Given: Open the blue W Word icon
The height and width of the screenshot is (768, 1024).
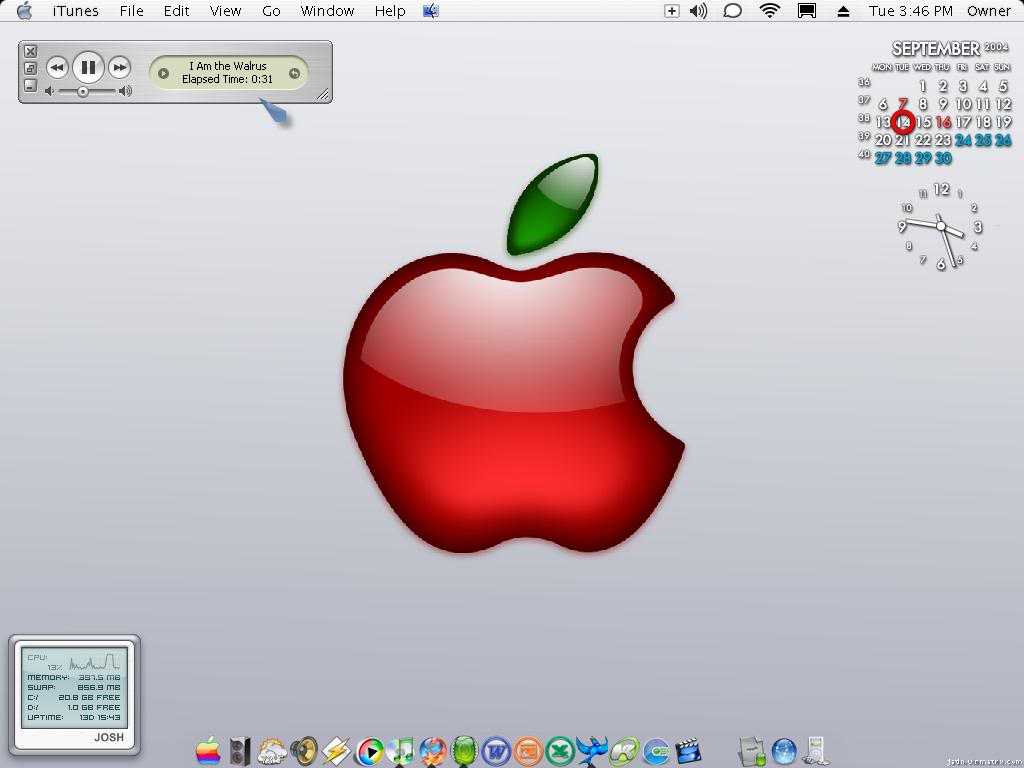Looking at the screenshot, I should pos(496,750).
